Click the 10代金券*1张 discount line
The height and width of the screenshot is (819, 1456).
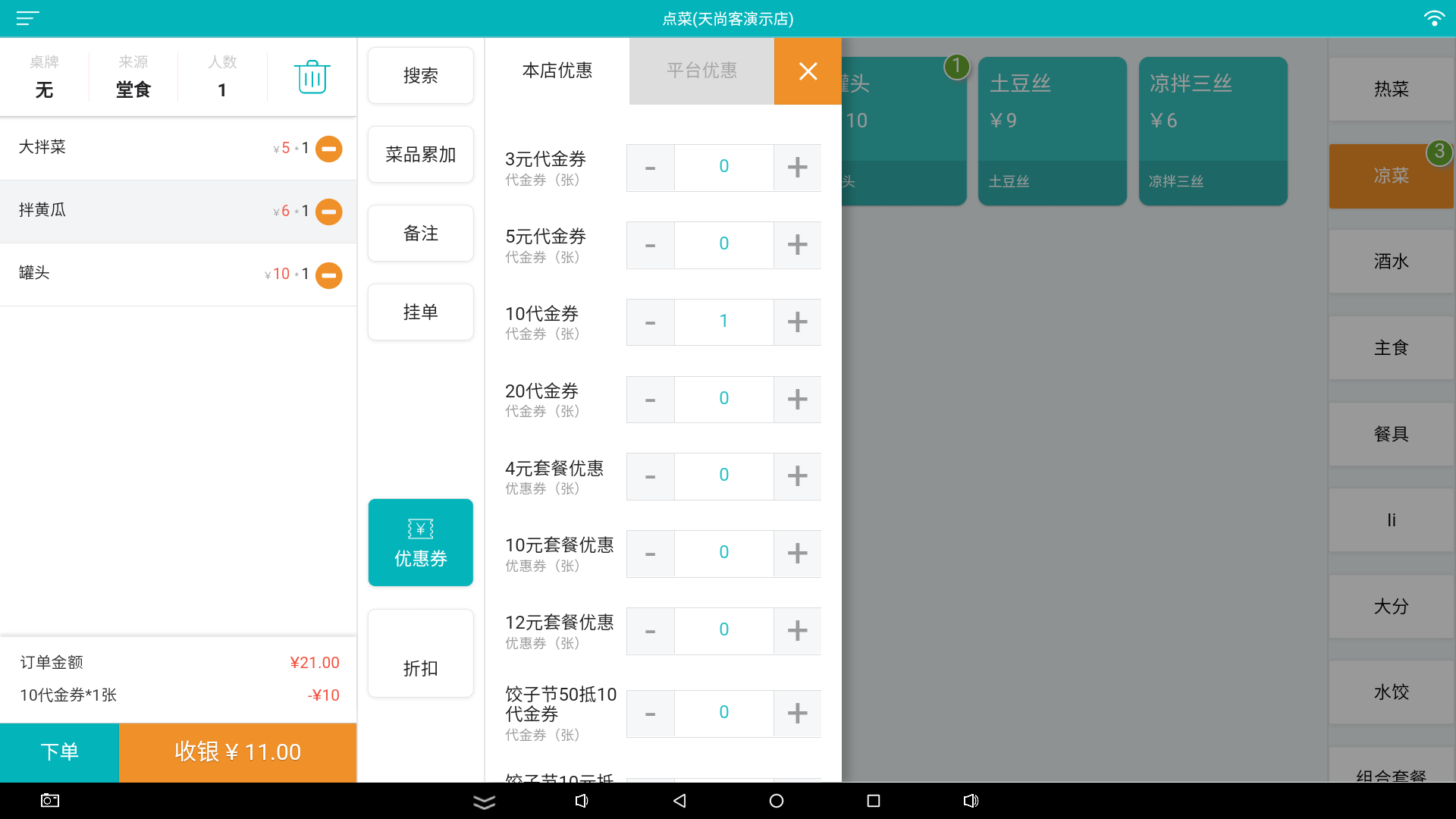(x=179, y=695)
